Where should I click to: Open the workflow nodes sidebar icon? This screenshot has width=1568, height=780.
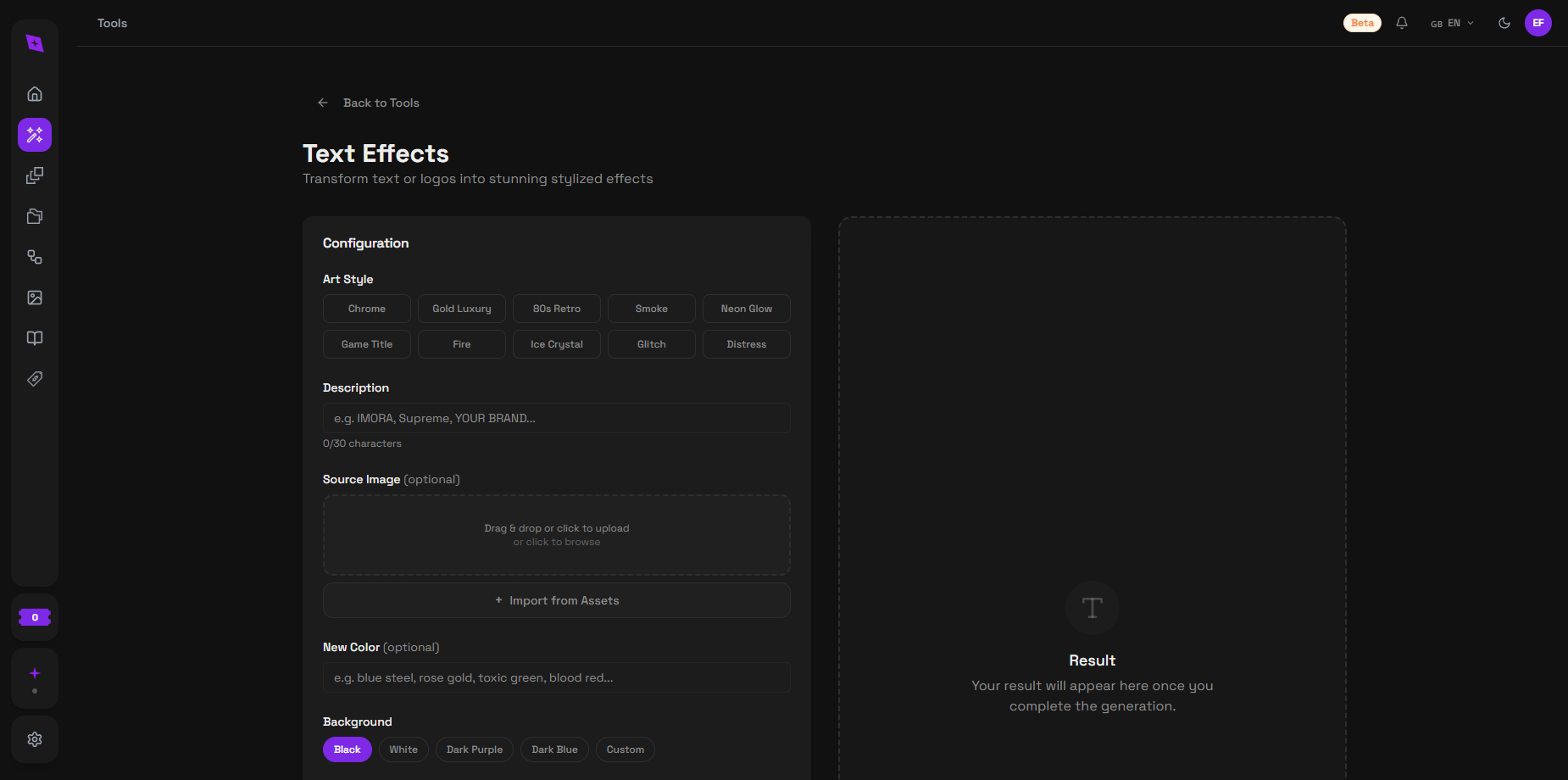[x=35, y=257]
